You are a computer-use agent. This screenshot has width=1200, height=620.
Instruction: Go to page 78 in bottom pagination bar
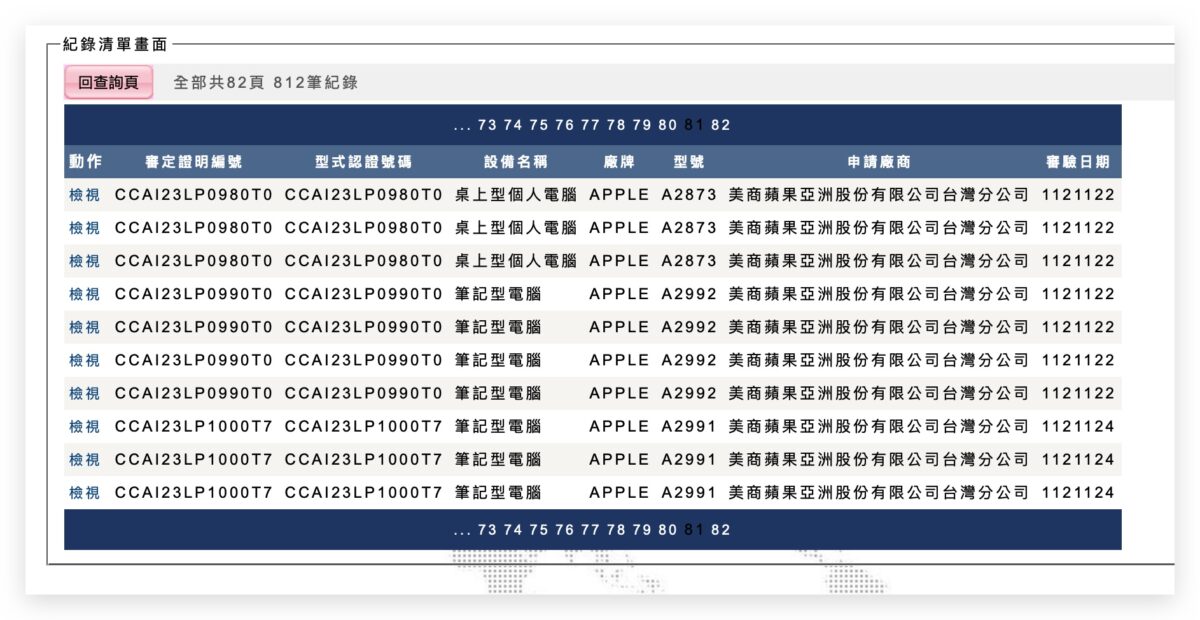tap(616, 530)
